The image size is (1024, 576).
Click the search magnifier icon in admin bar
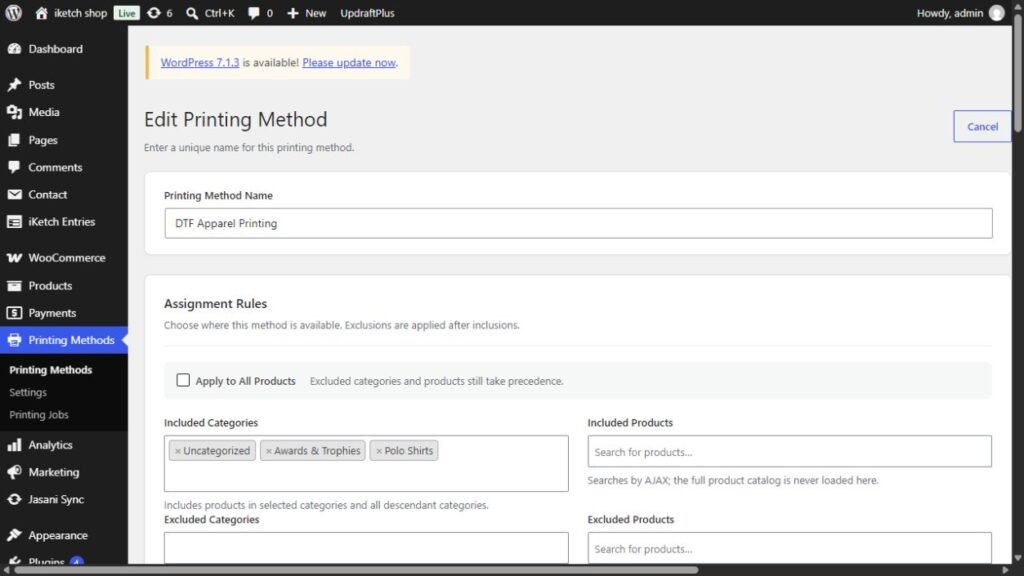pos(192,13)
